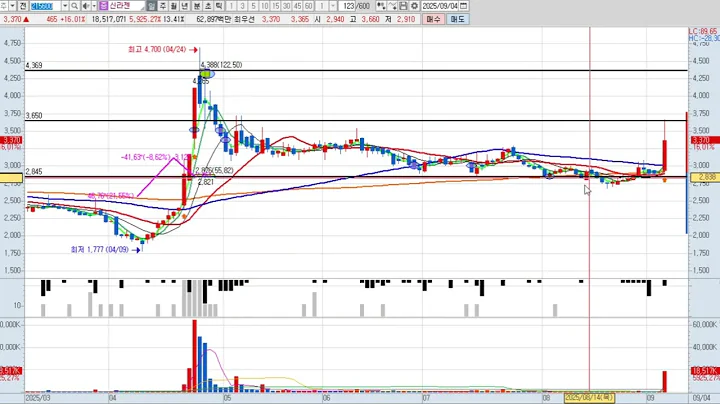The width and height of the screenshot is (720, 404).
Task: Click the 2,845 horizontal line label
Action: (x=34, y=172)
